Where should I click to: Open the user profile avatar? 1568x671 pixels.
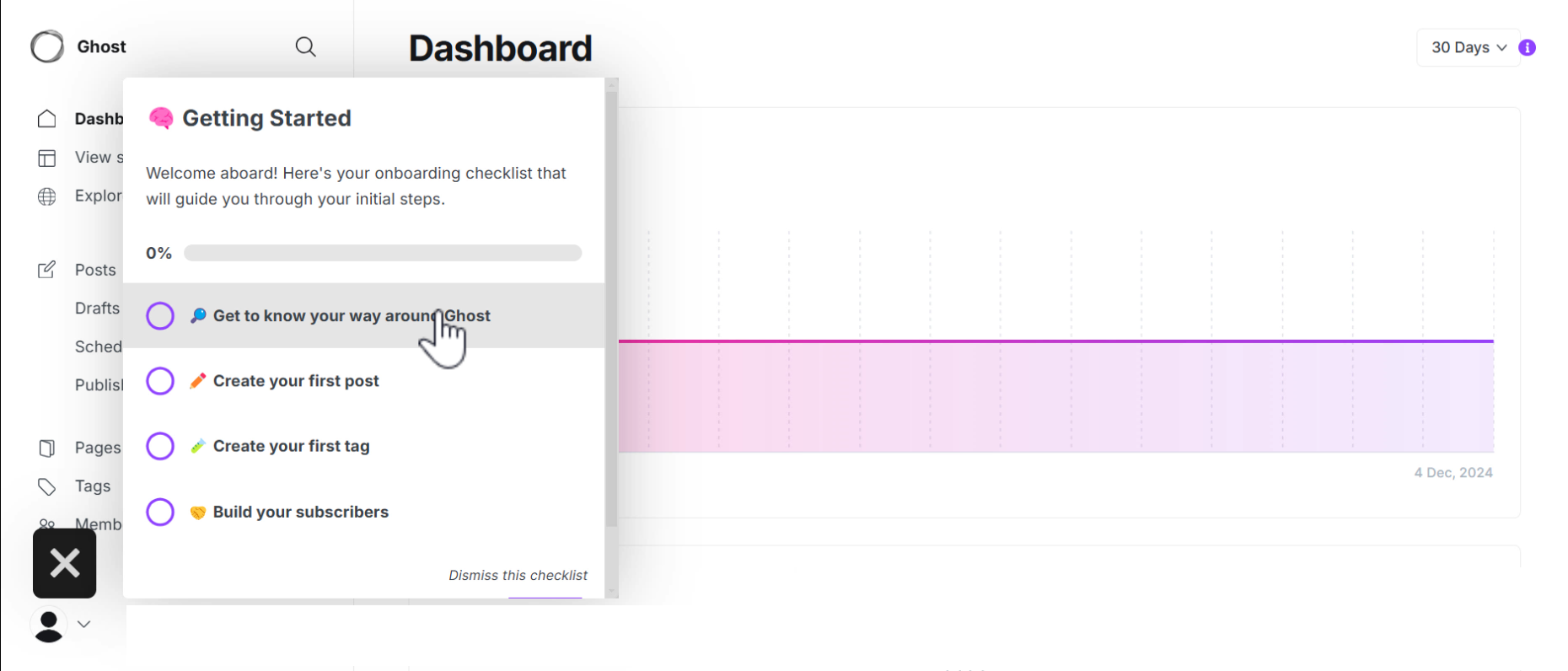49,625
